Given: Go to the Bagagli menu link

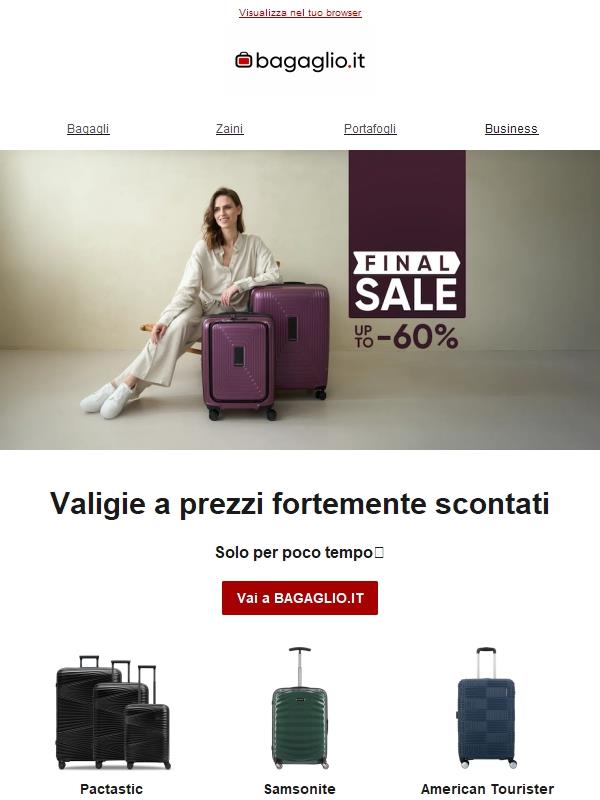Looking at the screenshot, I should tap(88, 129).
